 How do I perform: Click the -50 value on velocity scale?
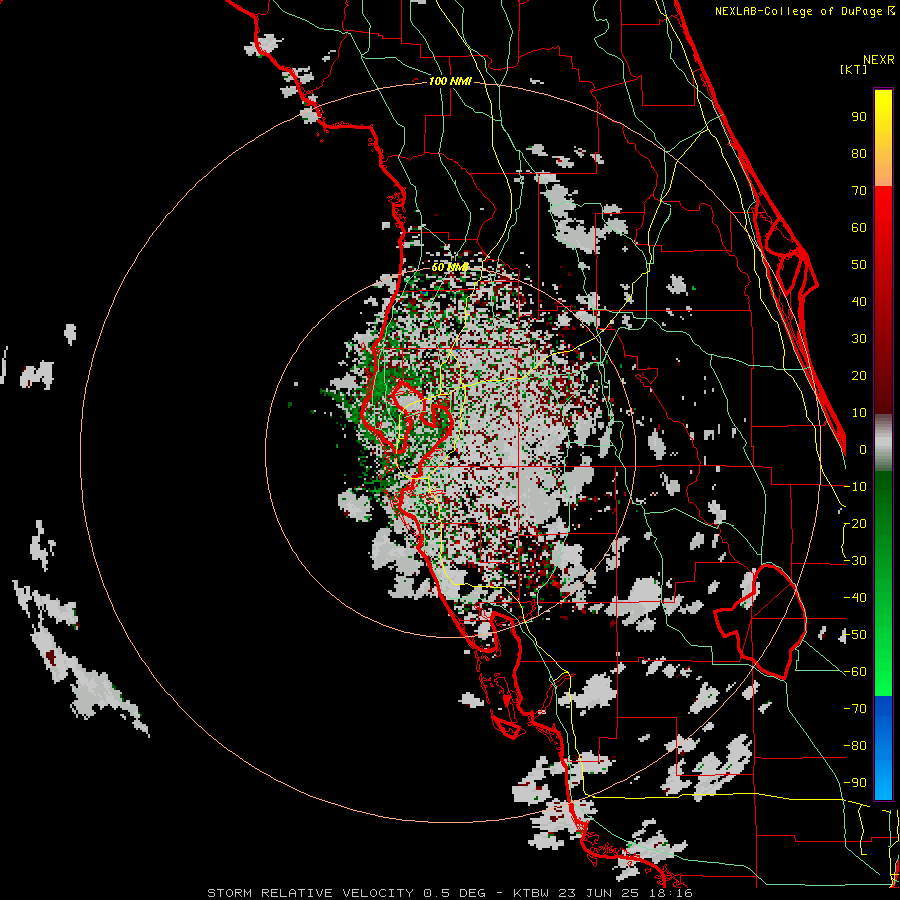855,635
